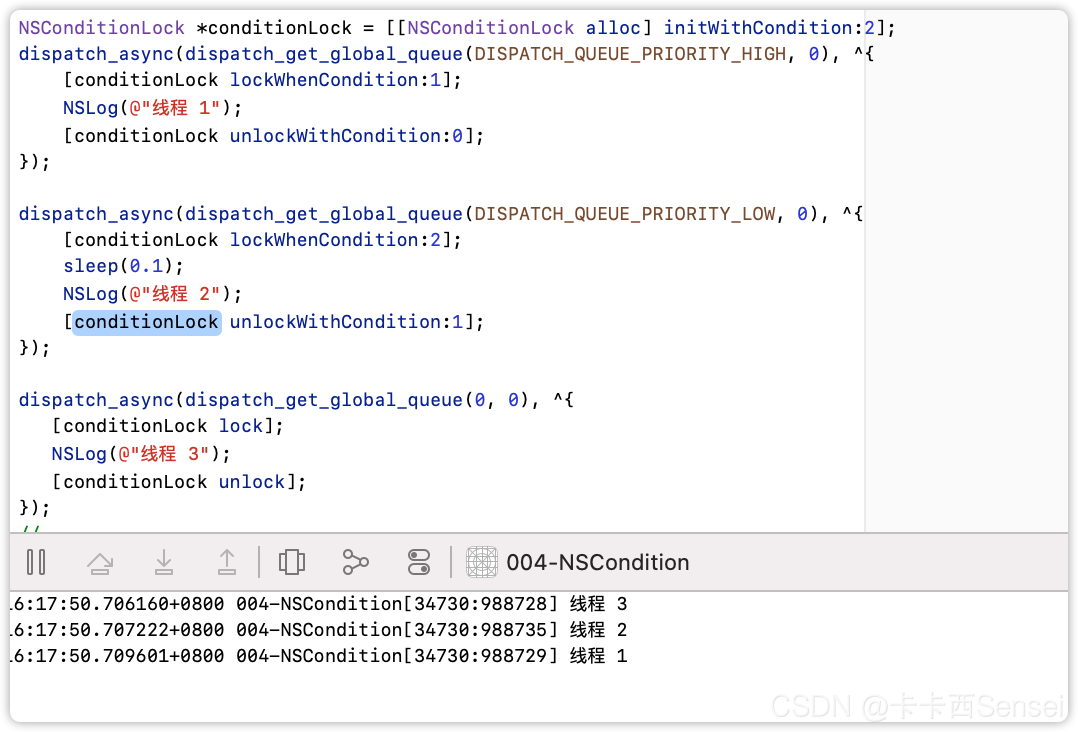
Task: Click the 004-NSCondition app target icon
Action: (x=482, y=562)
